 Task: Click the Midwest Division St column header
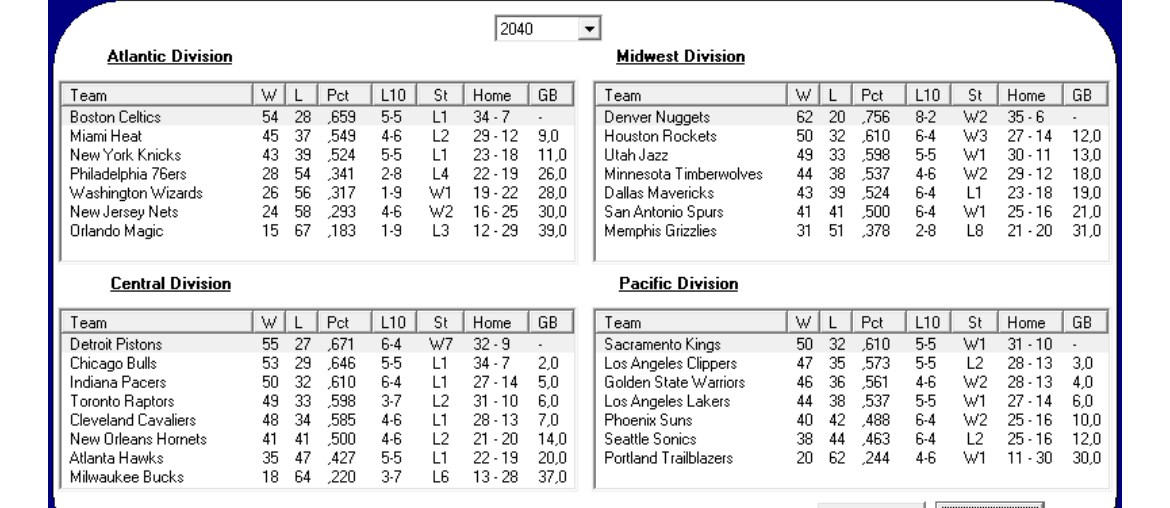(x=977, y=96)
